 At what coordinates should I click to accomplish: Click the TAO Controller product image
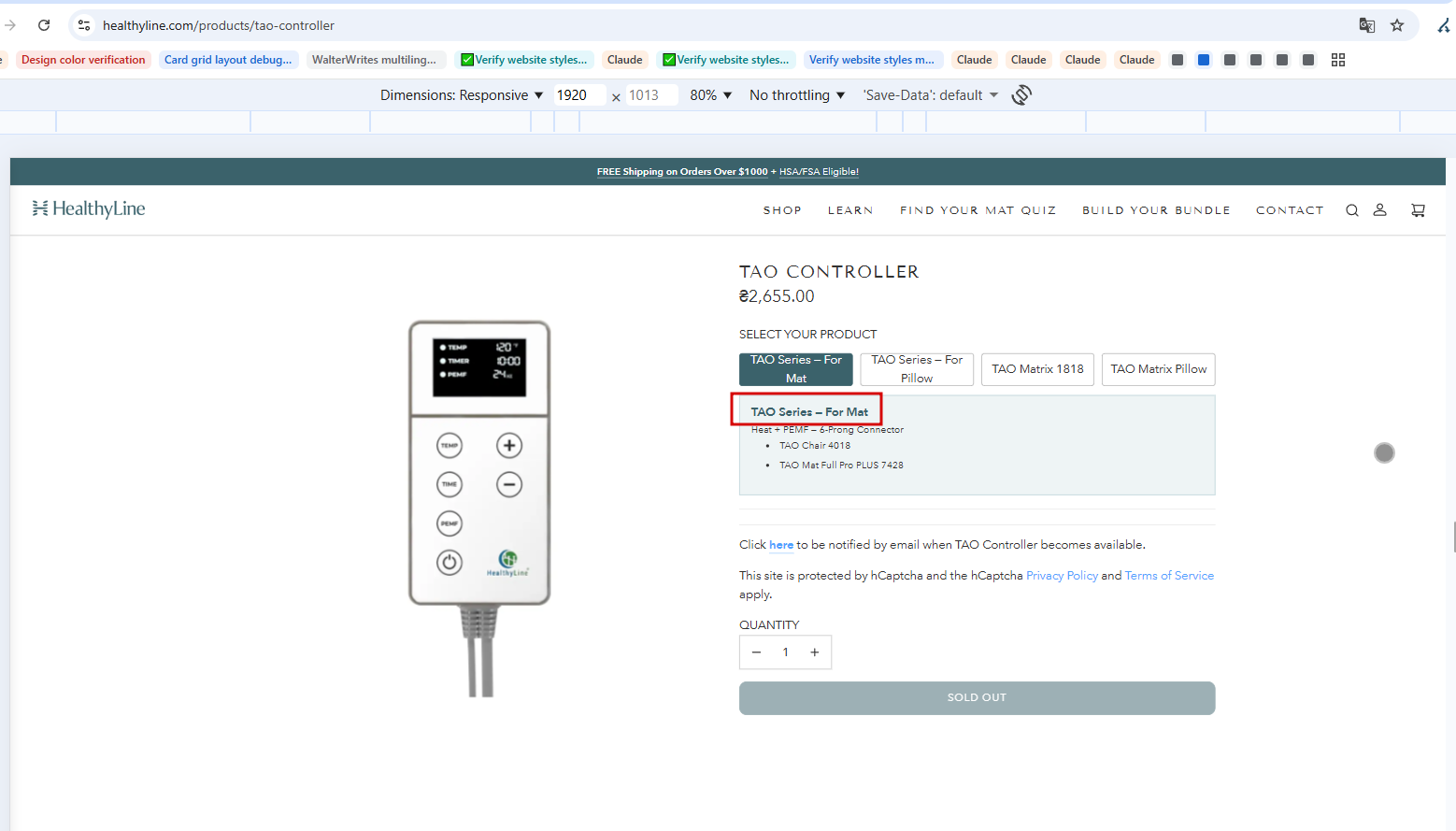(x=479, y=509)
